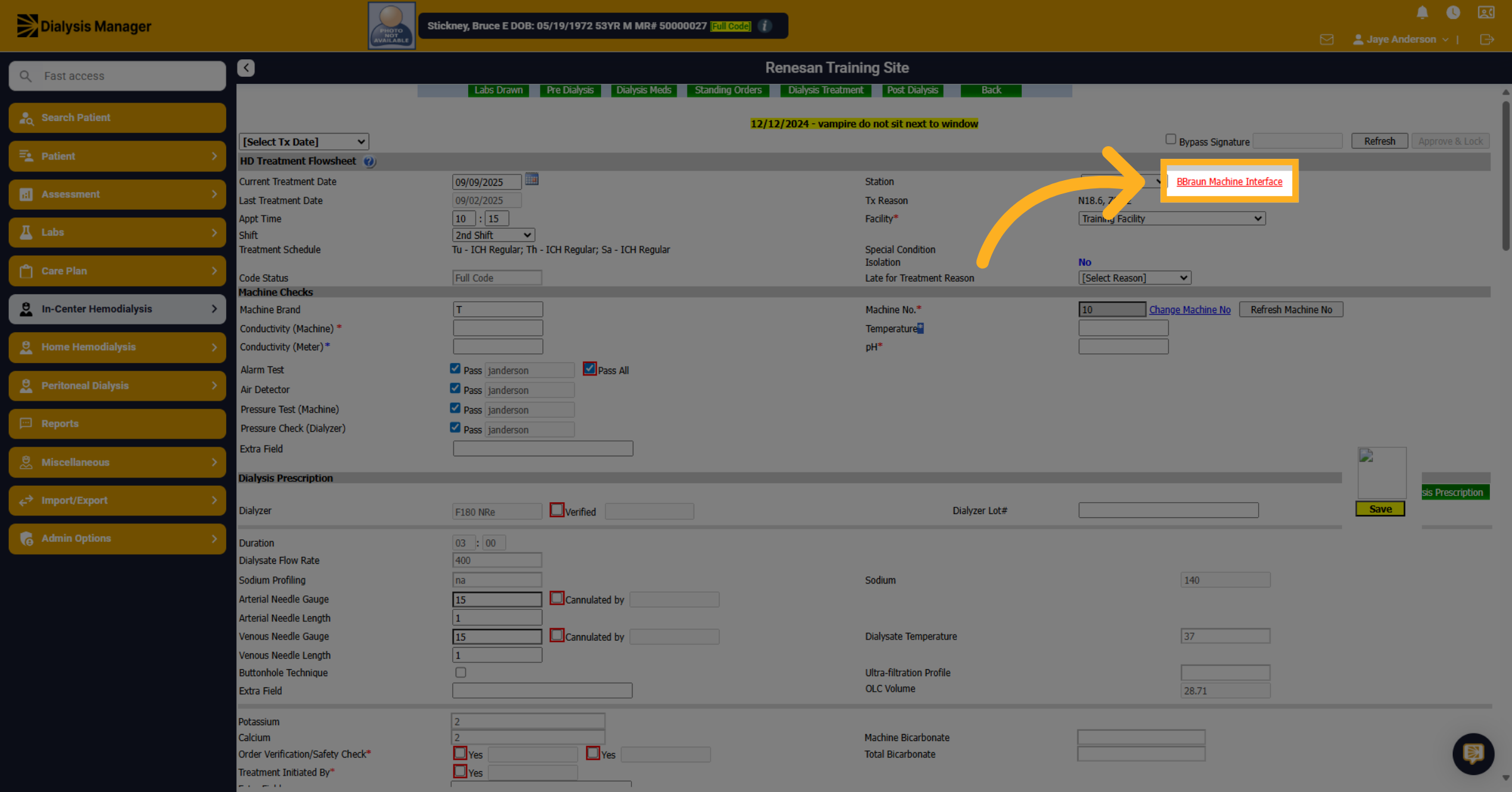Open the Facility dropdown

coord(1172,219)
